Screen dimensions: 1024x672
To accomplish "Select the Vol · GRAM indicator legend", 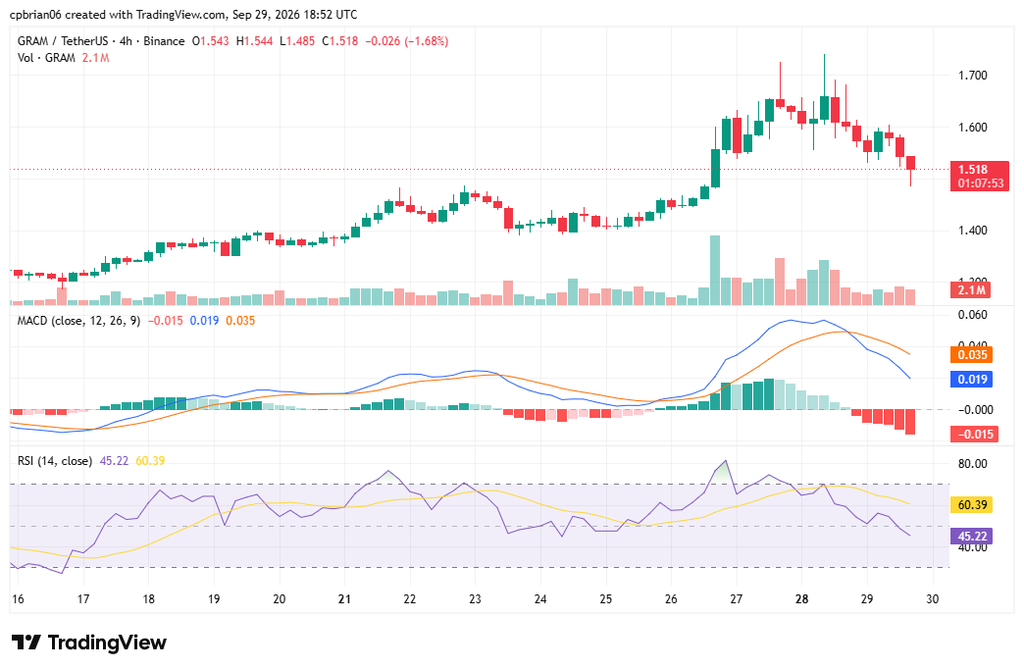I will point(46,58).
